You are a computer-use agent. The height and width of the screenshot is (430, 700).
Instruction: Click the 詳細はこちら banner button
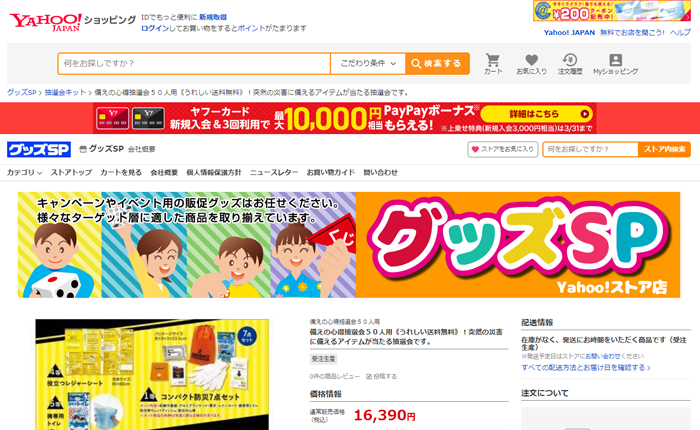click(537, 114)
